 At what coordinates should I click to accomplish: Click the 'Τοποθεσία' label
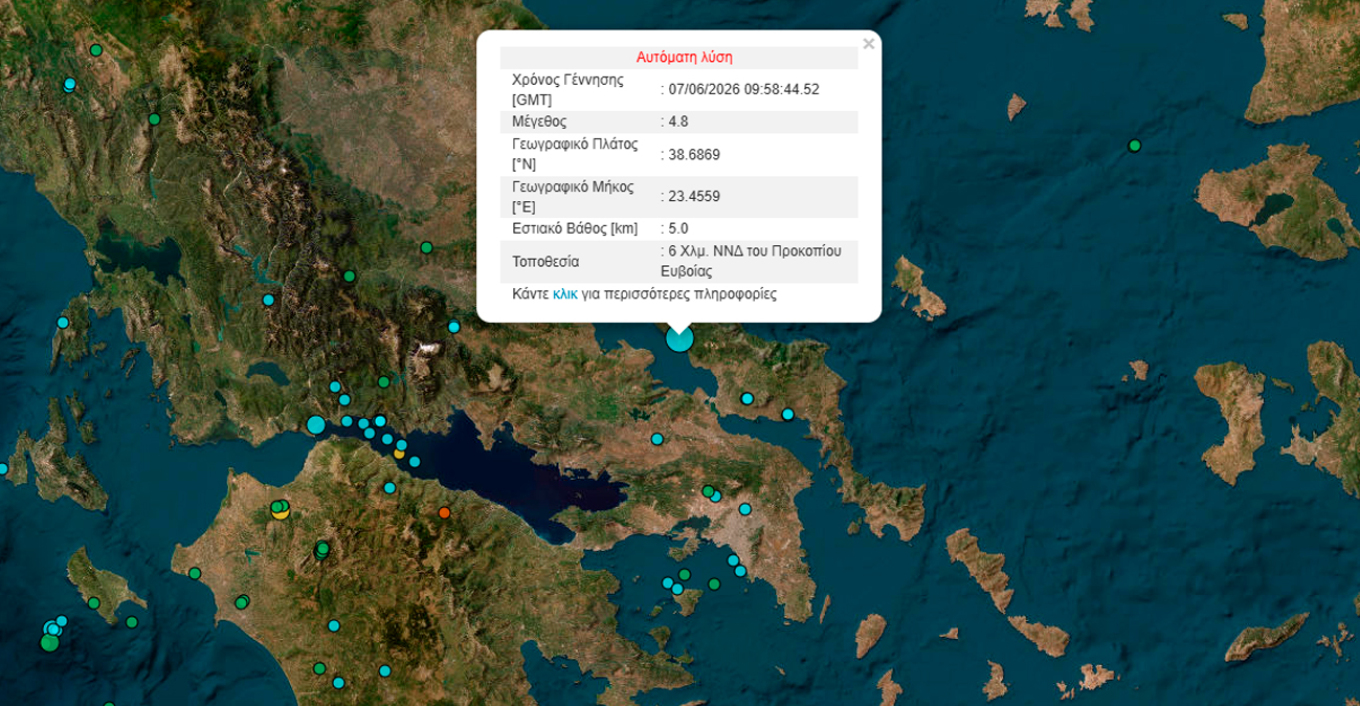click(x=545, y=262)
